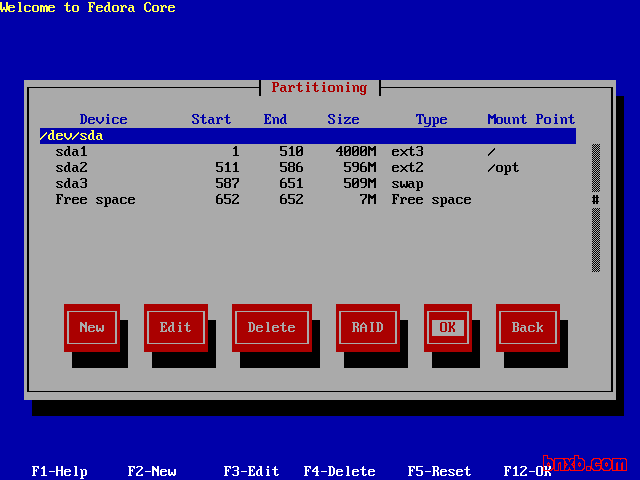The height and width of the screenshot is (480, 640).
Task: Click the F12-OK shortcut label
Action: point(527,471)
